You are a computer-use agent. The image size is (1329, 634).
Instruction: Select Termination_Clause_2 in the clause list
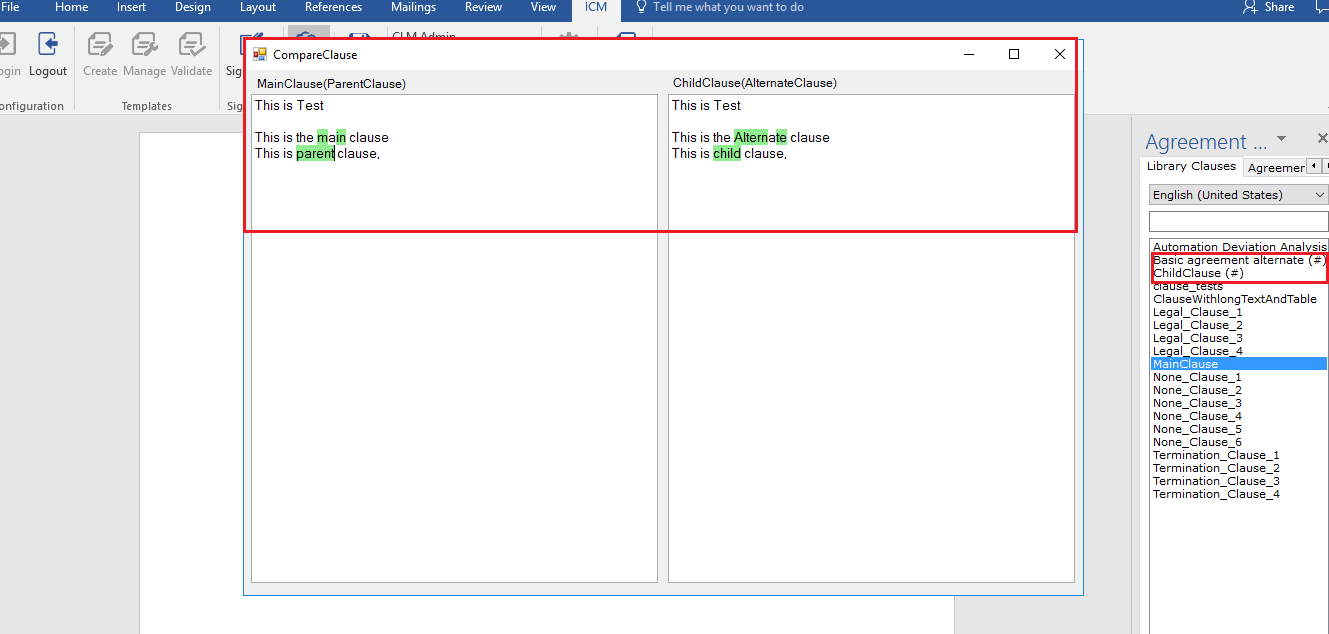(1215, 468)
